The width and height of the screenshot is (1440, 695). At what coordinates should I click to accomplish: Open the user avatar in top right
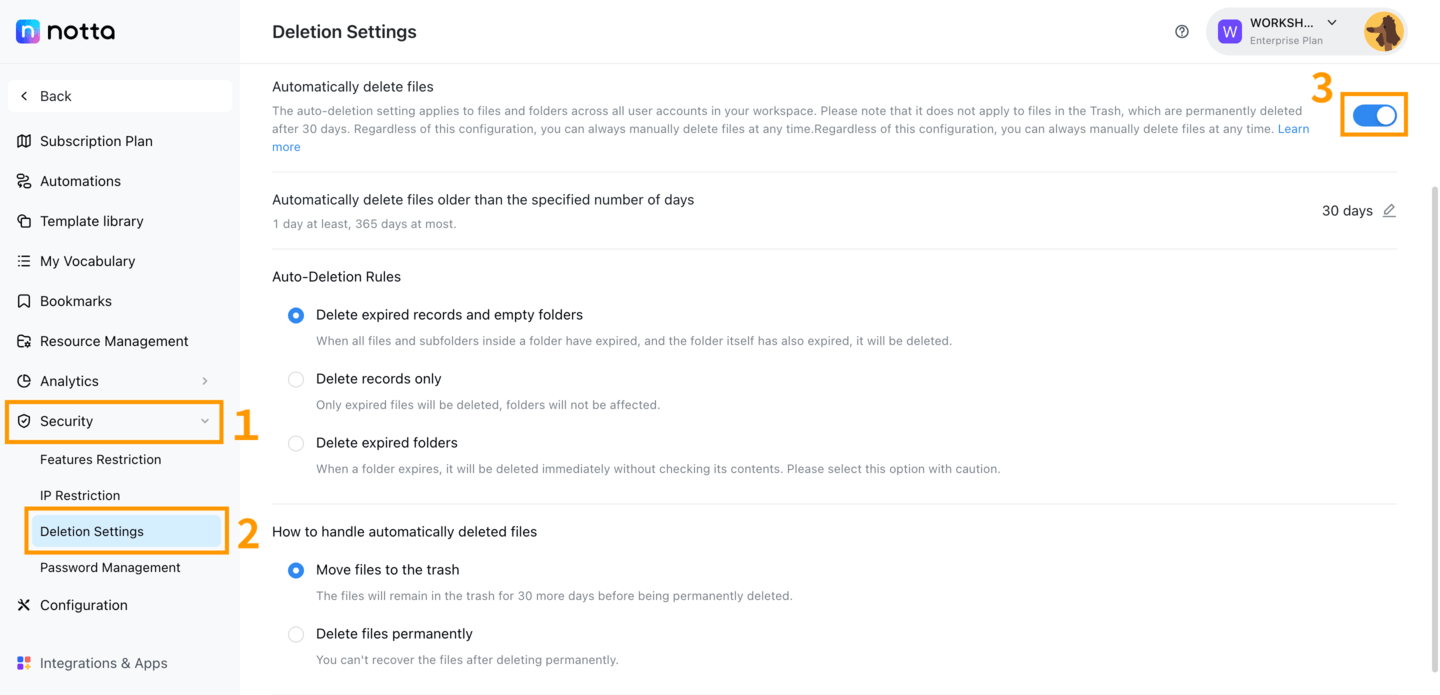(1384, 32)
